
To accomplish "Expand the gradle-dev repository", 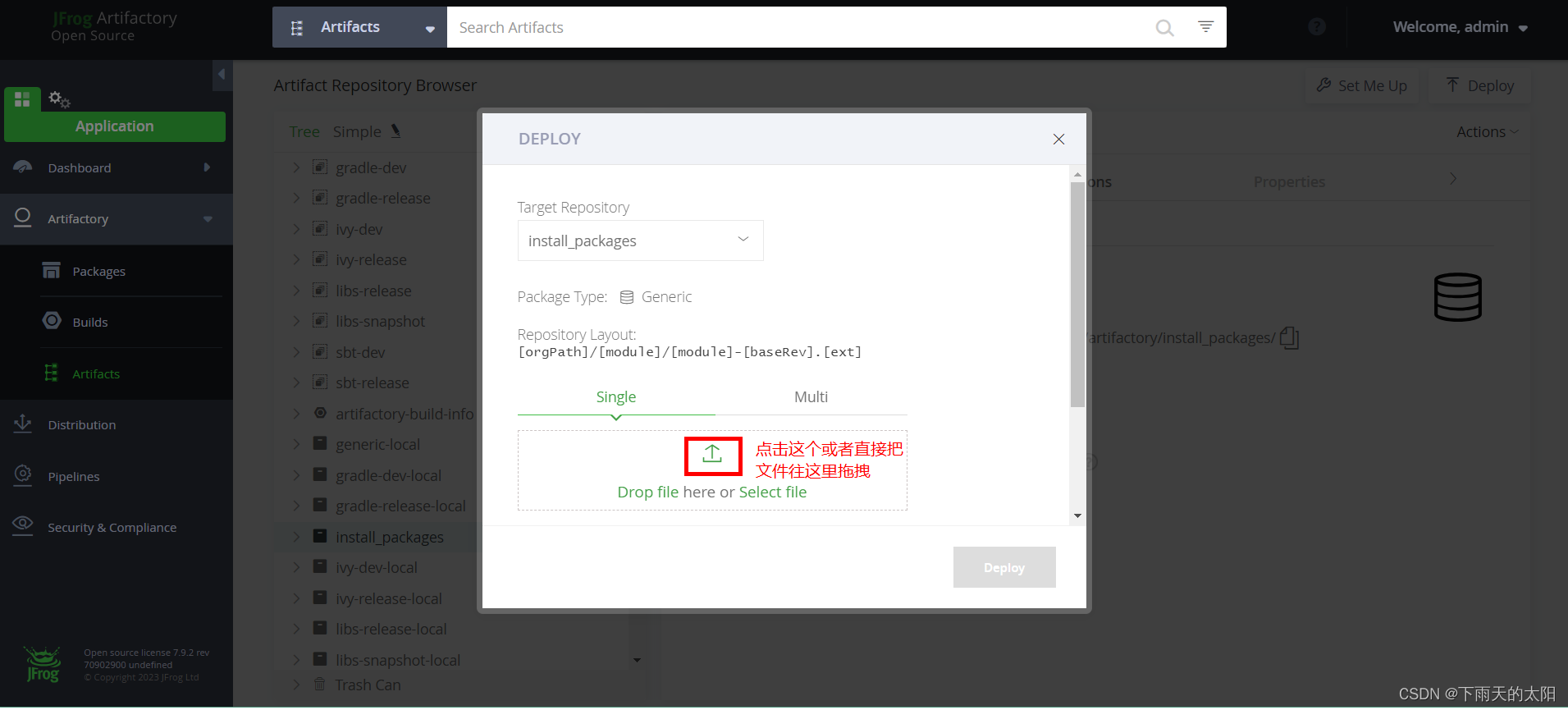I will click(296, 167).
